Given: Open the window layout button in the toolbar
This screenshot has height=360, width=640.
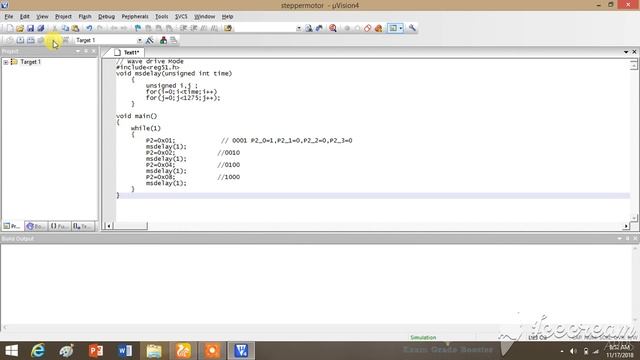Looking at the screenshot, I should pyautogui.click(x=393, y=28).
